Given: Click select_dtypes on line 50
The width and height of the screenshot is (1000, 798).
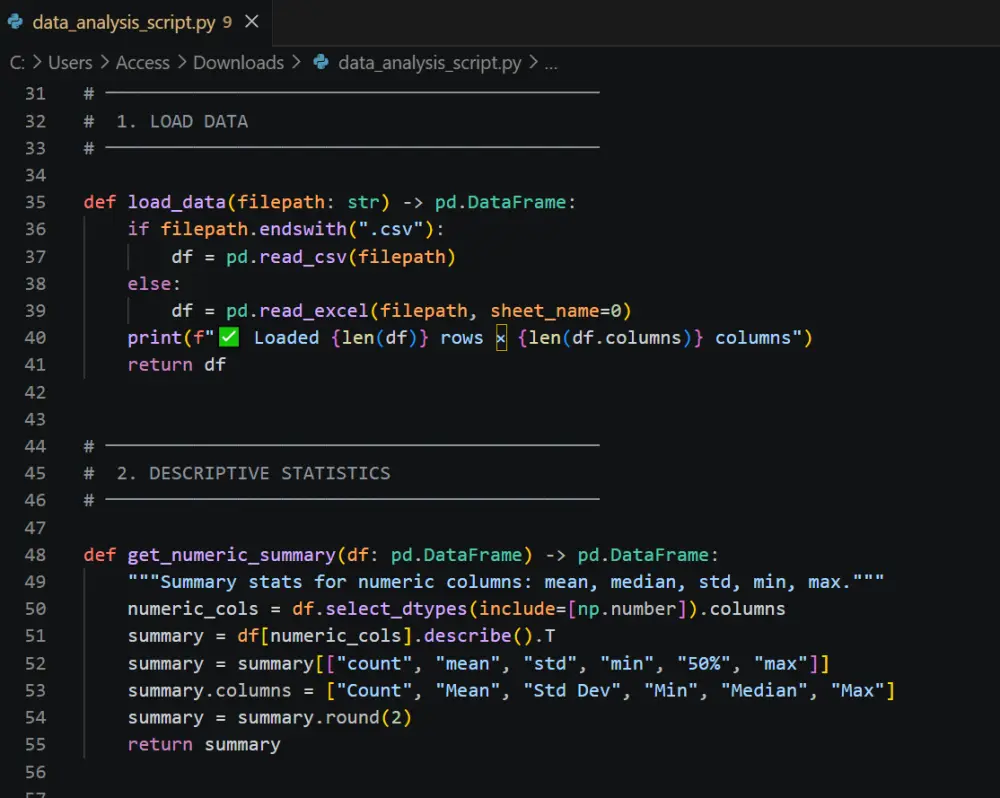Looking at the screenshot, I should 396,609.
